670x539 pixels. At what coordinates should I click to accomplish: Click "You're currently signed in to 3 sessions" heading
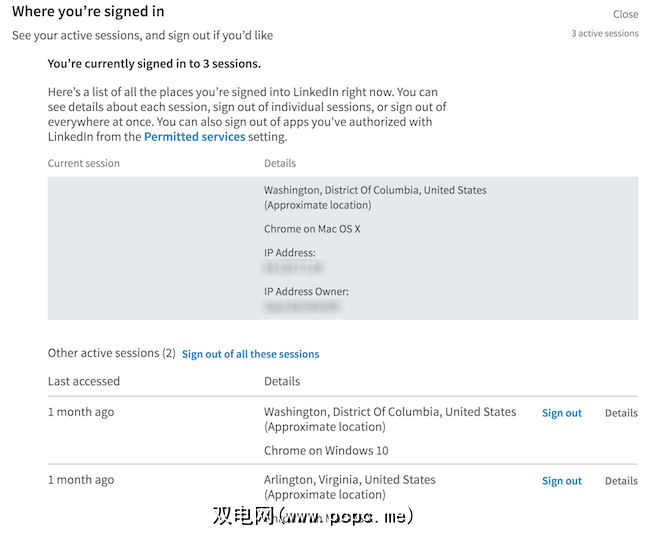[x=154, y=64]
